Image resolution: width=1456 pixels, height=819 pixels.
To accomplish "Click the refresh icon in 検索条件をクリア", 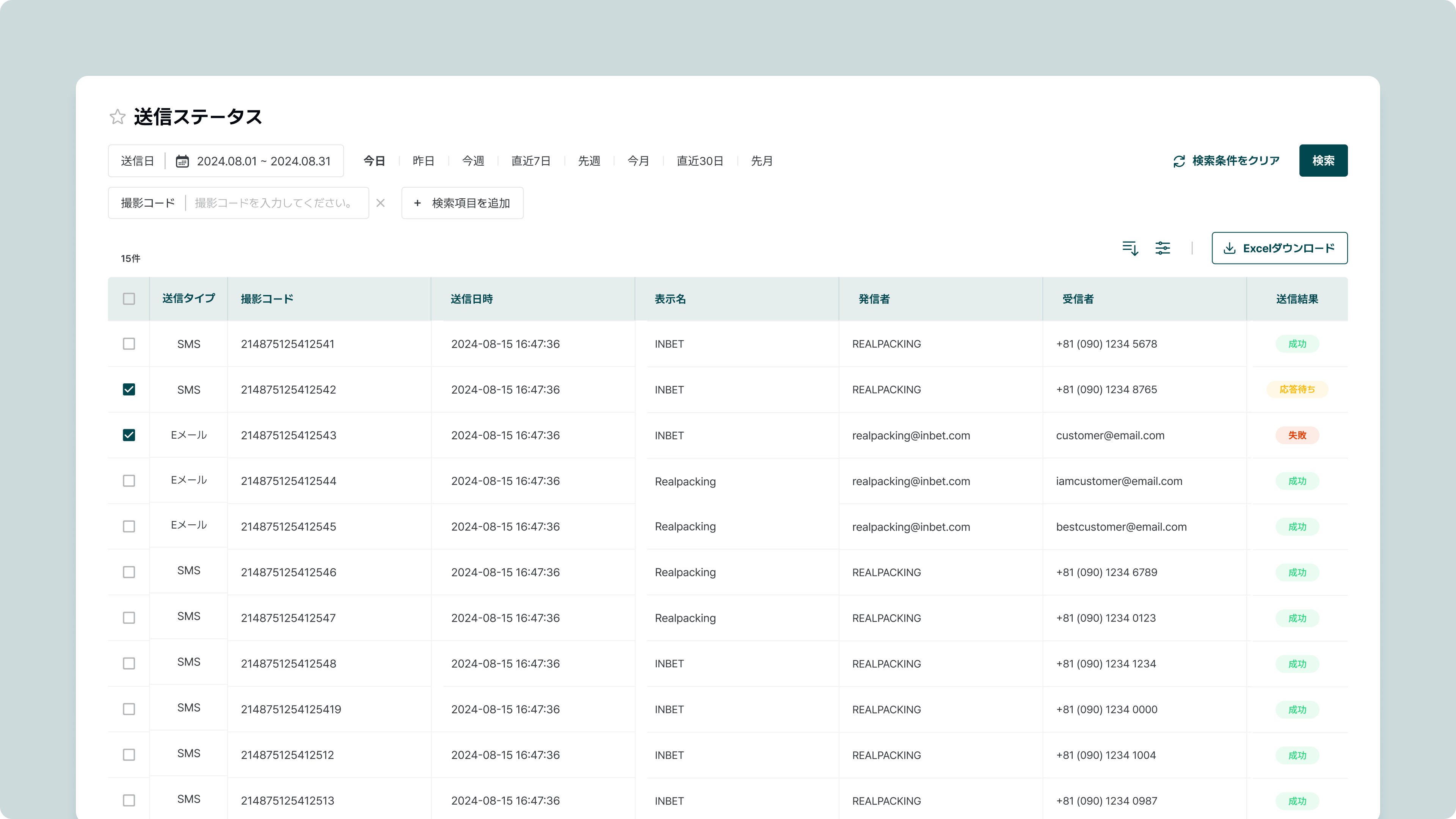I will coord(1179,161).
